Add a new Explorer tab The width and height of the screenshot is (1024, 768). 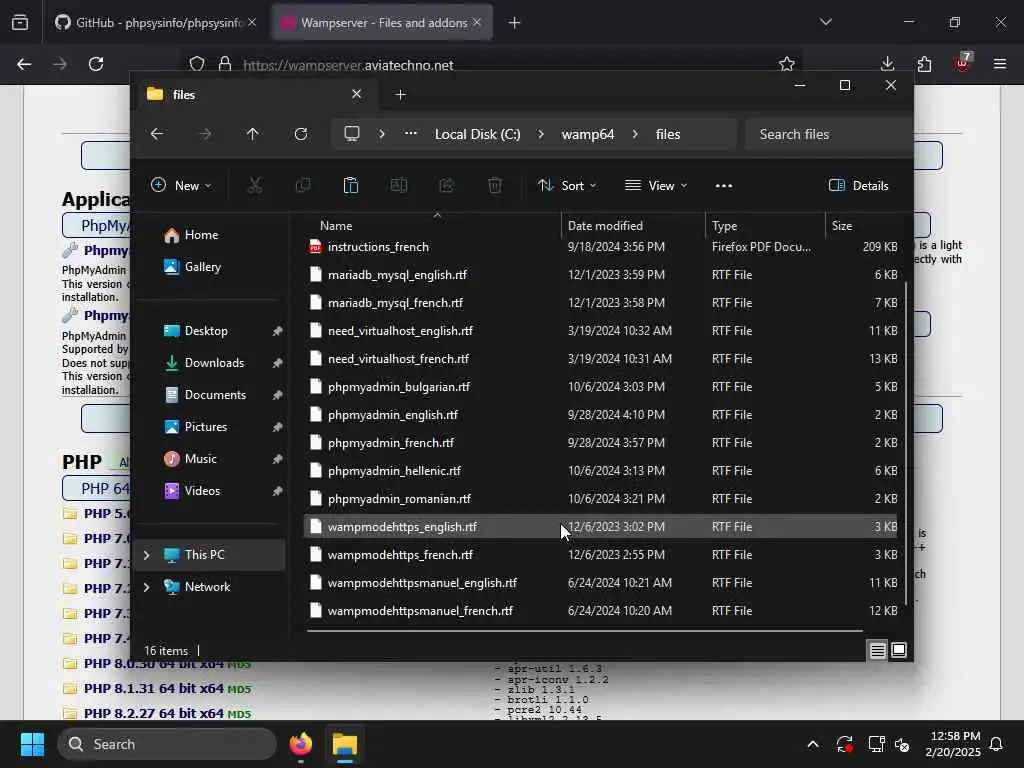400,95
